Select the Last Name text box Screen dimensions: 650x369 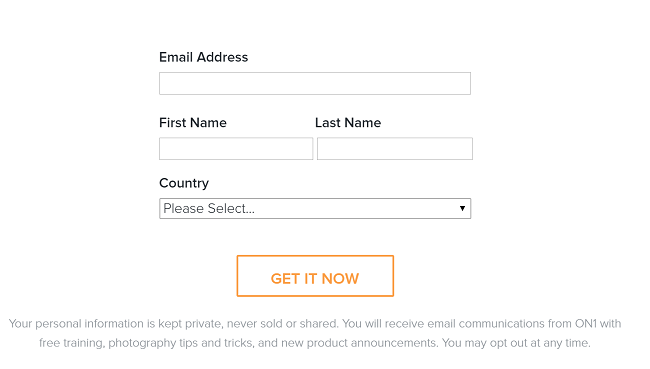395,148
